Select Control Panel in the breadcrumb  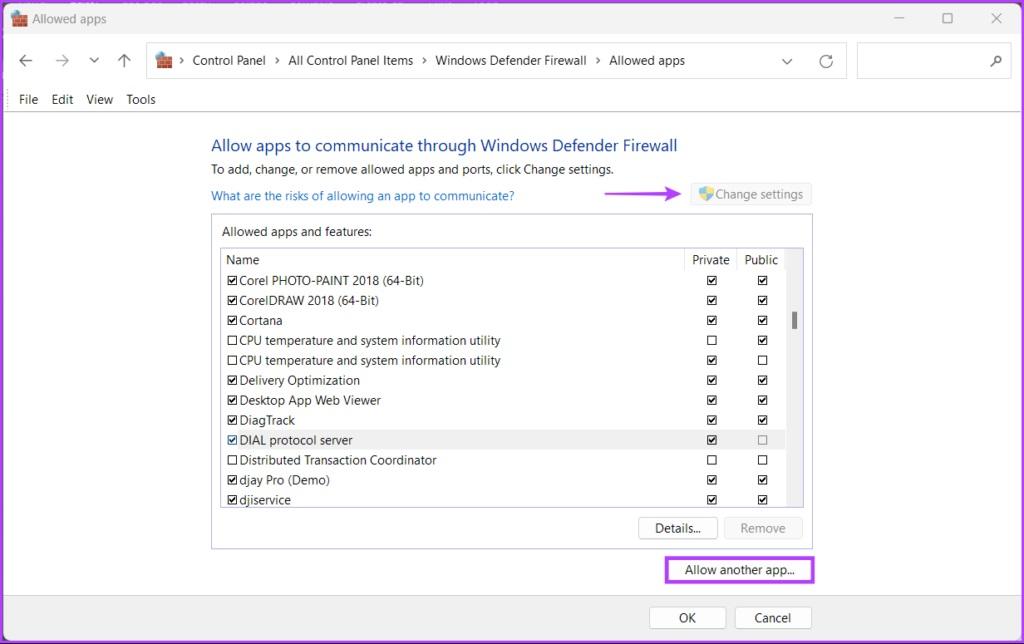coord(229,61)
